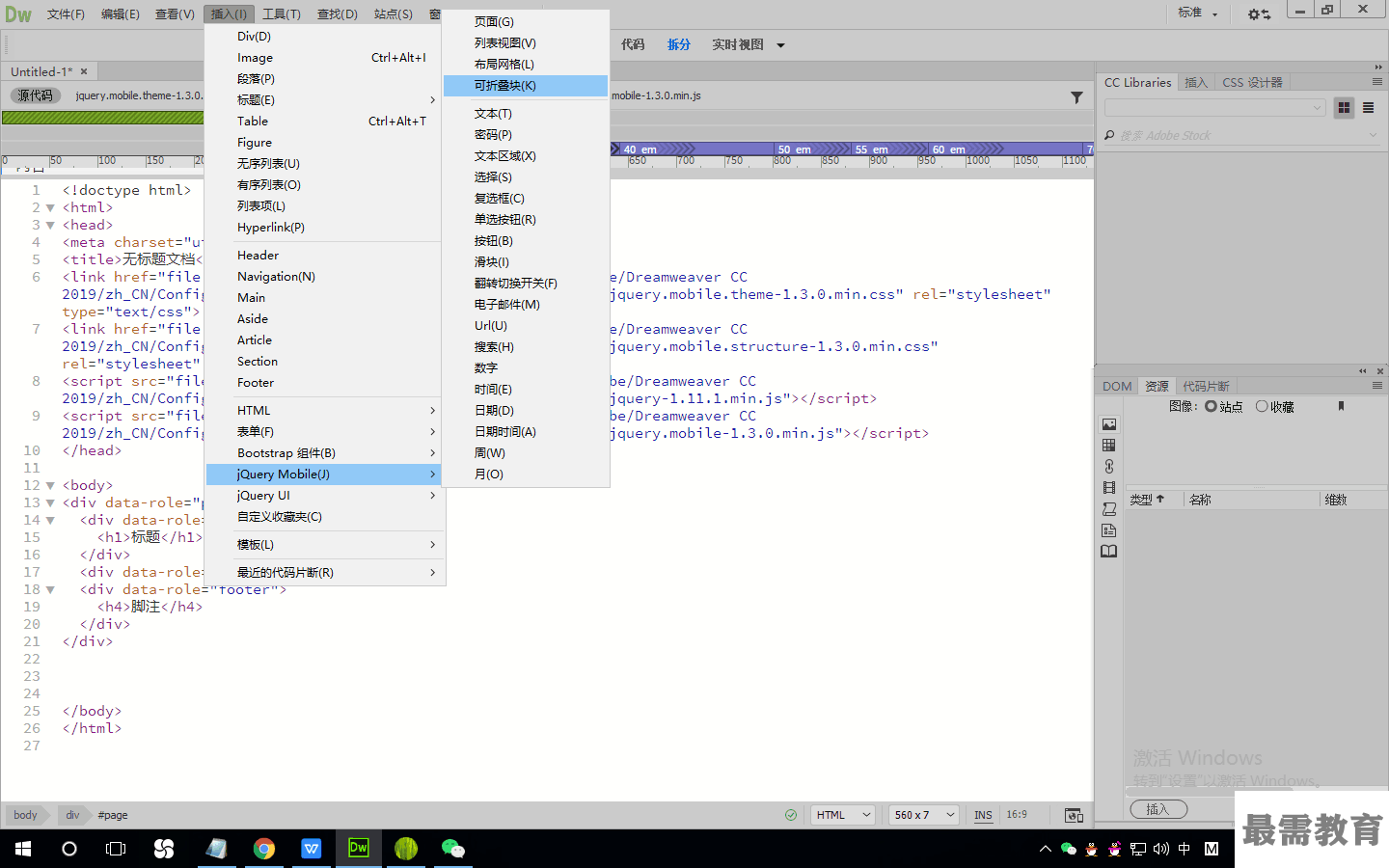Image resolution: width=1389 pixels, height=868 pixels.
Task: Switch CC Libraries to grid view
Action: [1344, 108]
